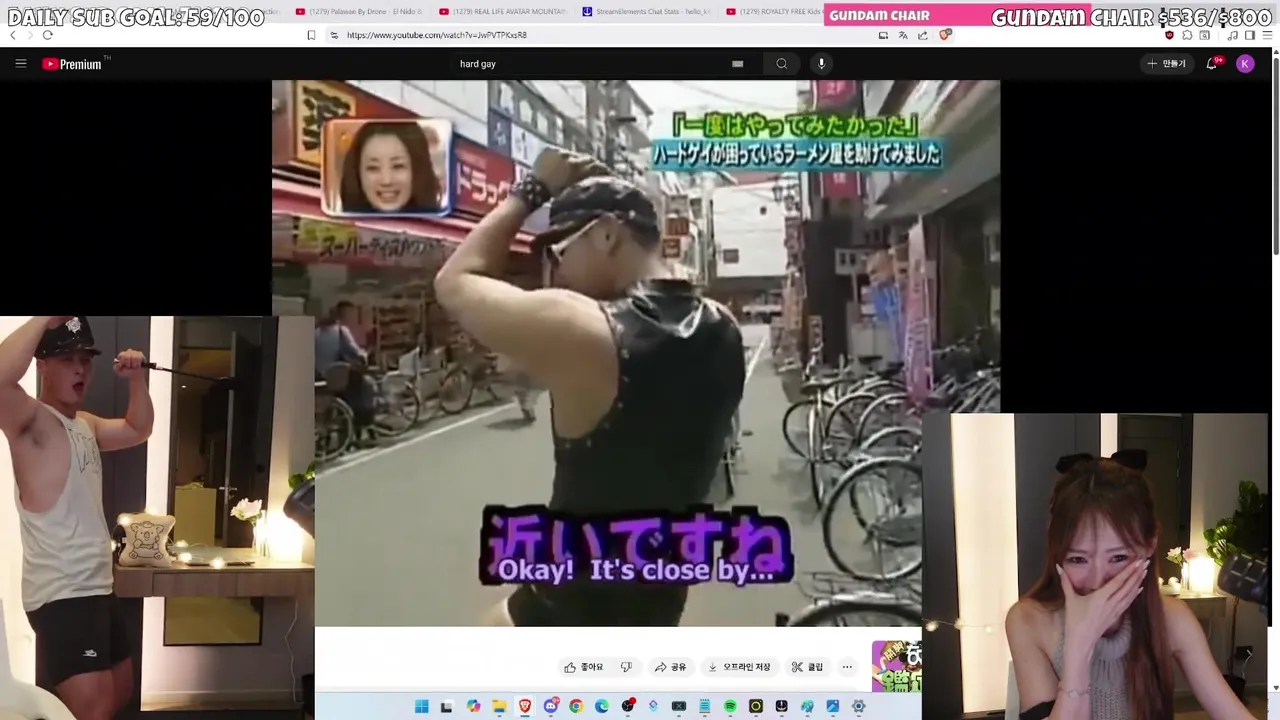Open OBS Studio from the taskbar
Screen dimensions: 1280x720
pos(627,706)
